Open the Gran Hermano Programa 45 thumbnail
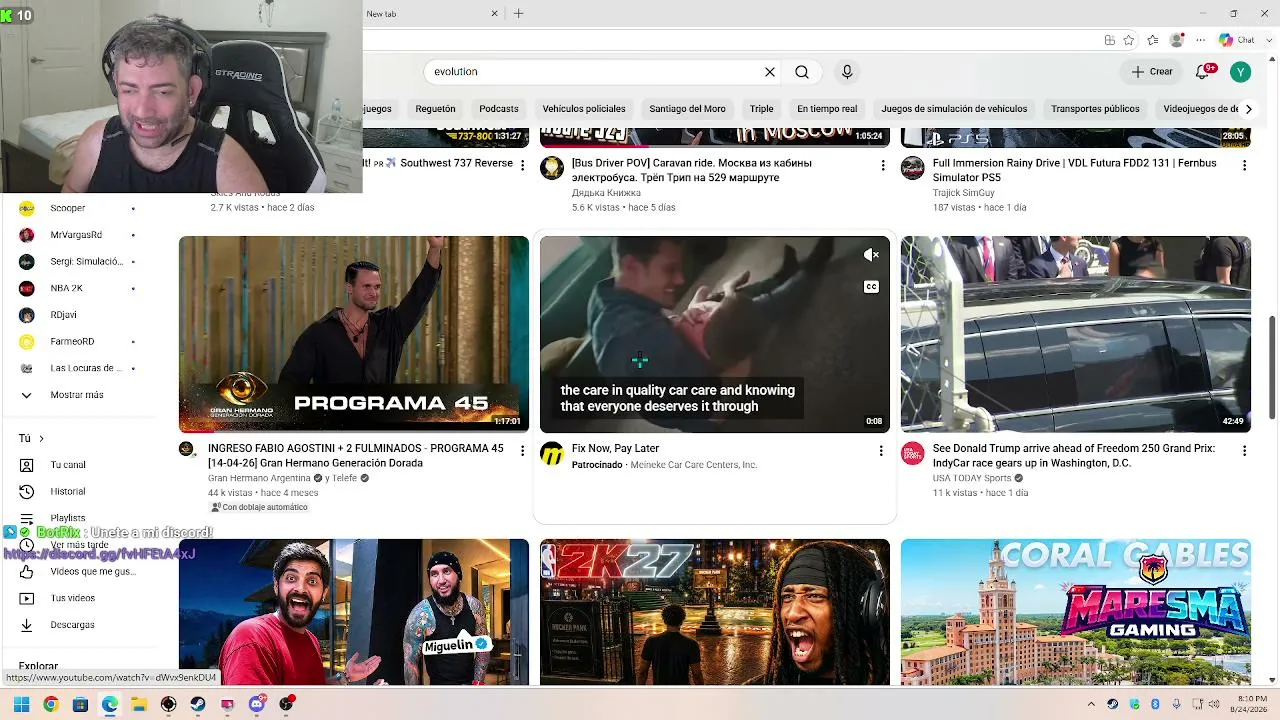Screen dimensions: 1280x720 coord(354,334)
